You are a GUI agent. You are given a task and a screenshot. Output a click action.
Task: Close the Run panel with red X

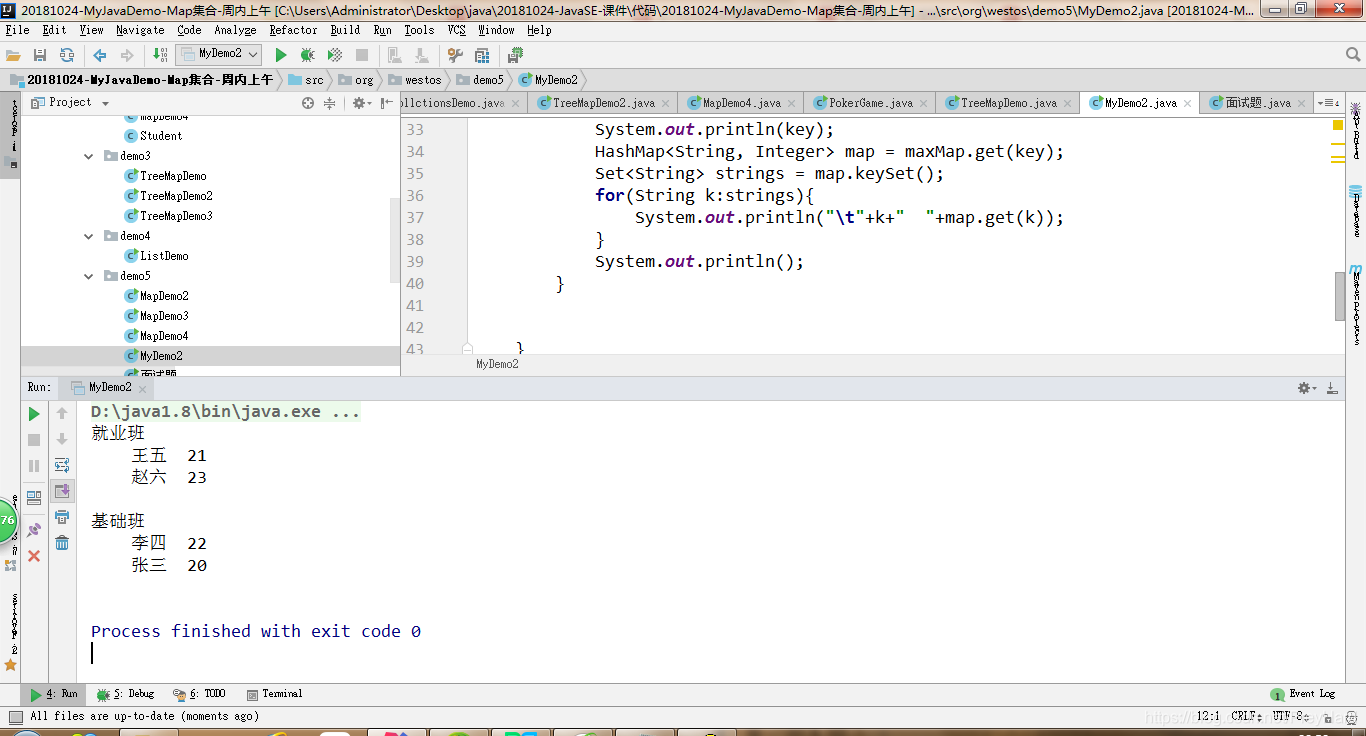pos(34,555)
